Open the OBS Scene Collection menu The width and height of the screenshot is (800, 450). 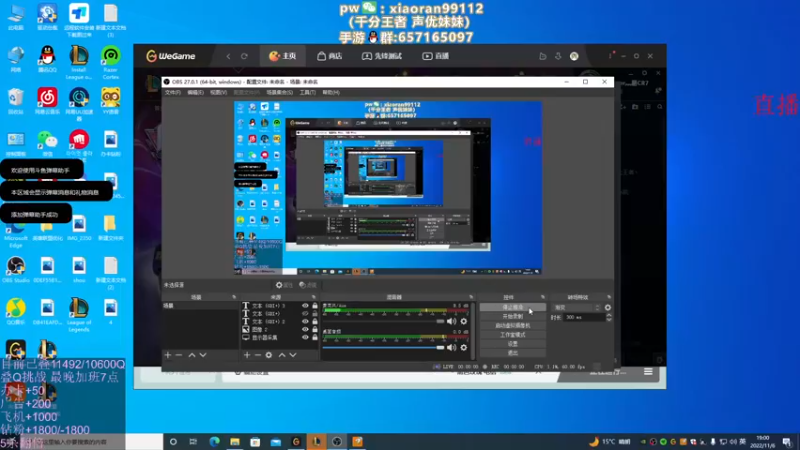tap(280, 92)
